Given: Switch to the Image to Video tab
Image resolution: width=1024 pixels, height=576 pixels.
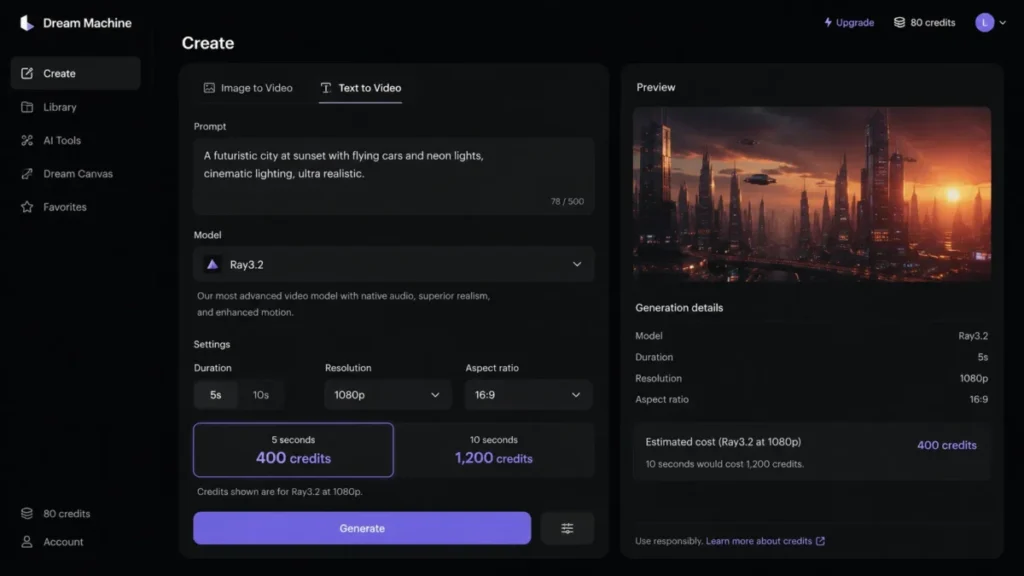Looking at the screenshot, I should (248, 88).
